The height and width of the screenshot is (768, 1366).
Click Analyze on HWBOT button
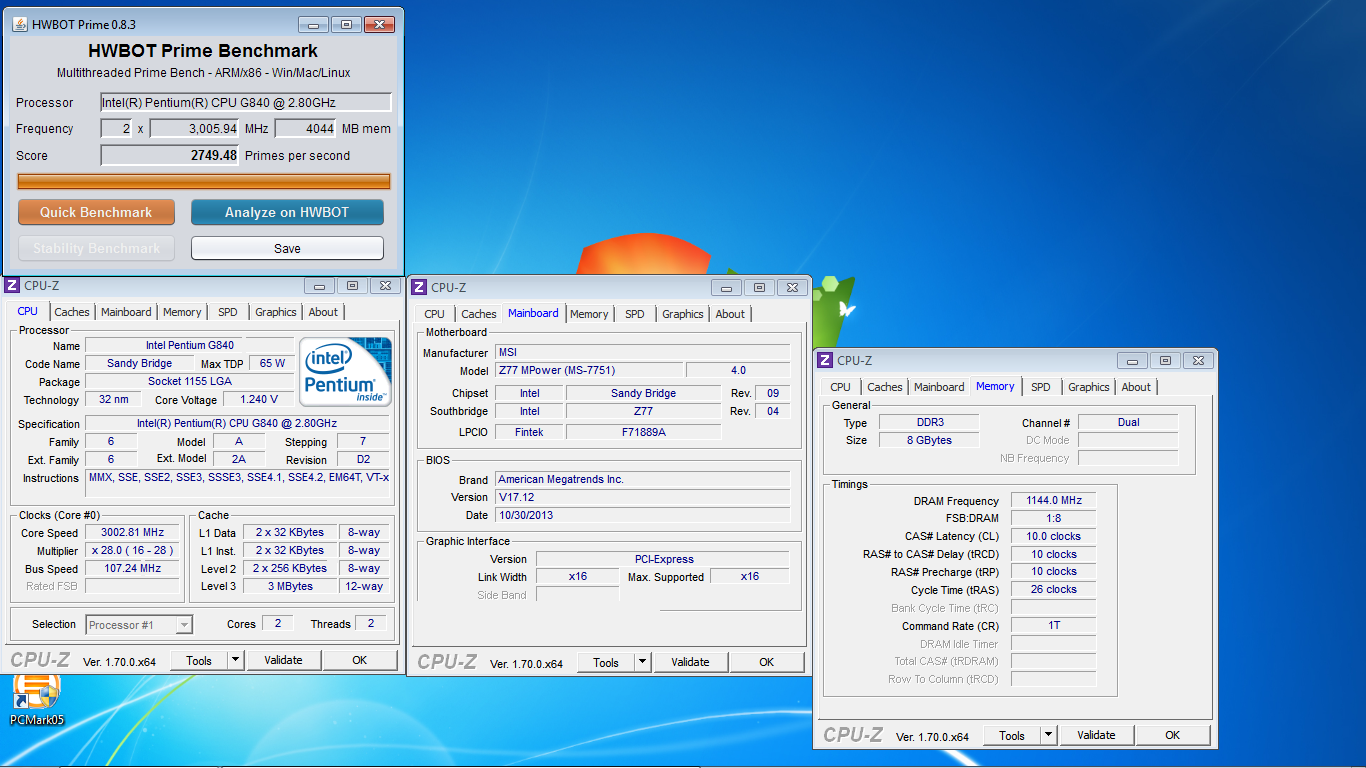pos(287,212)
